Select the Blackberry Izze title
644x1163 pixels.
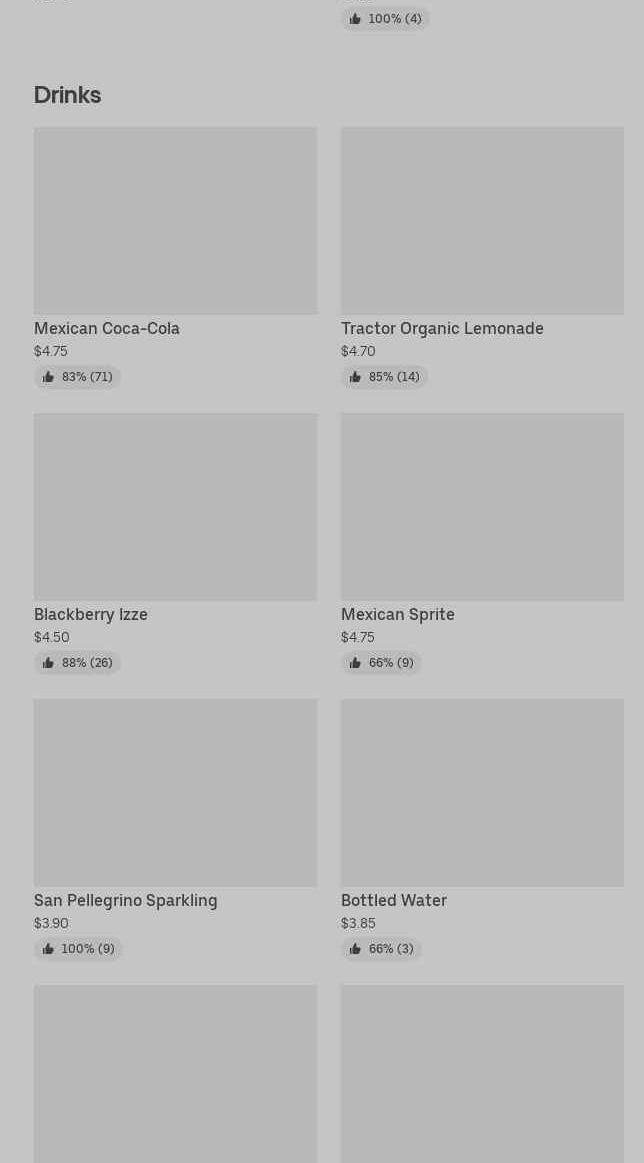(91, 614)
